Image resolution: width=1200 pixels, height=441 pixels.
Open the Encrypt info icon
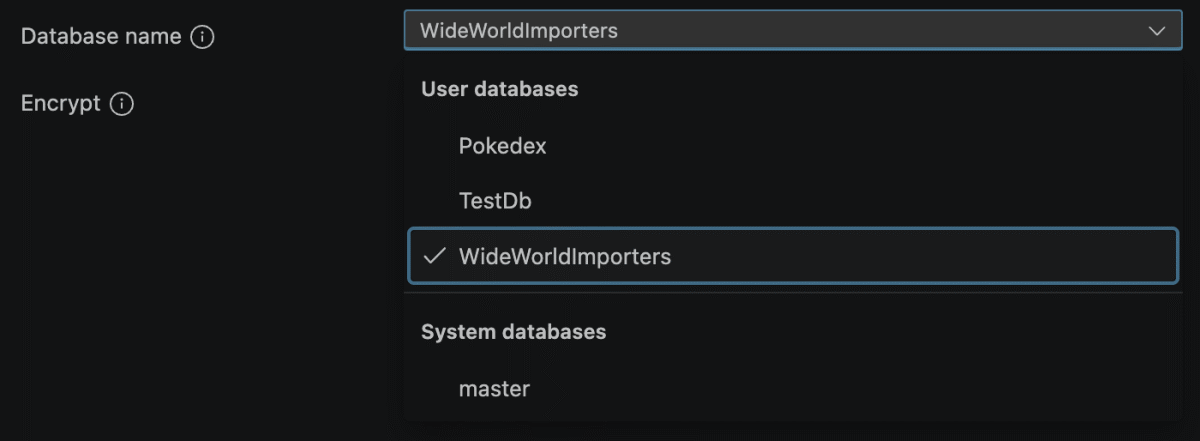coord(122,103)
